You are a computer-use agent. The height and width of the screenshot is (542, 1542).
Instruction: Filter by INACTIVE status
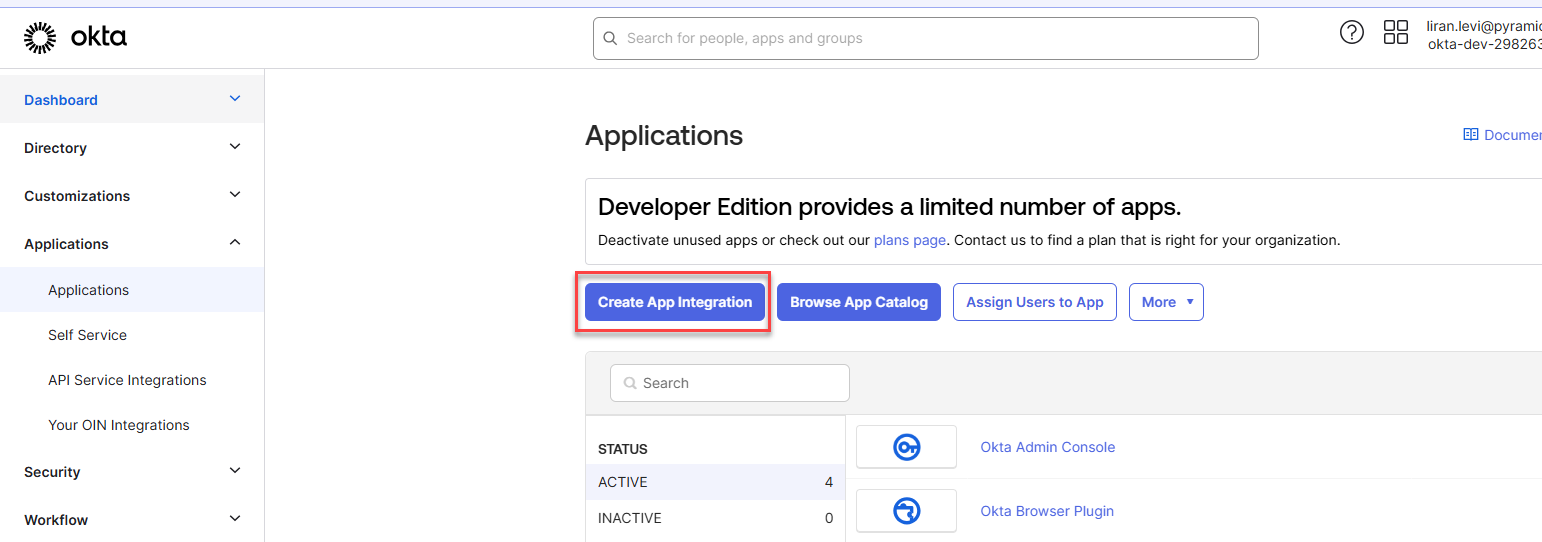pyautogui.click(x=715, y=518)
